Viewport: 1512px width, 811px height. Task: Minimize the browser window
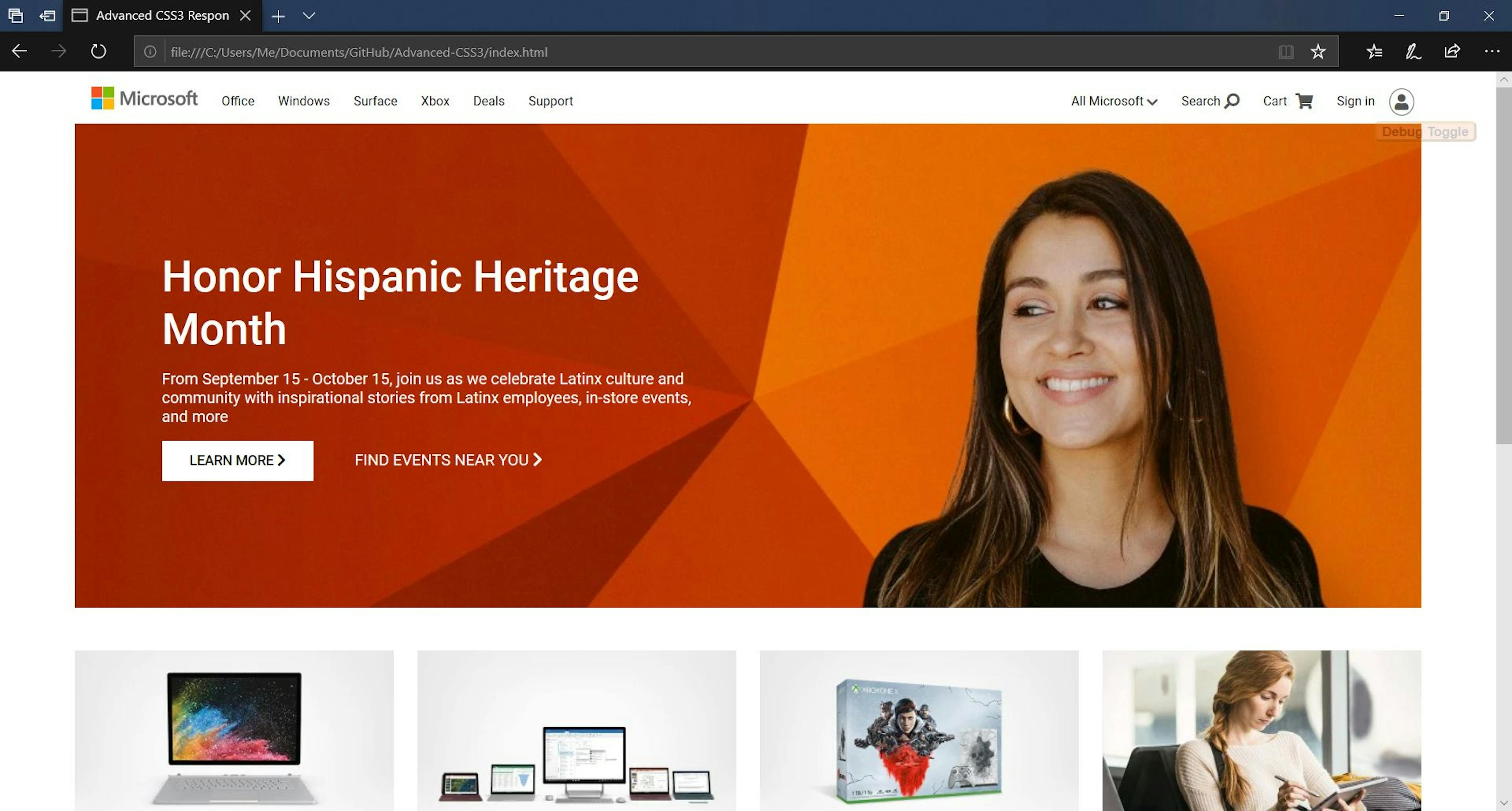click(1399, 16)
